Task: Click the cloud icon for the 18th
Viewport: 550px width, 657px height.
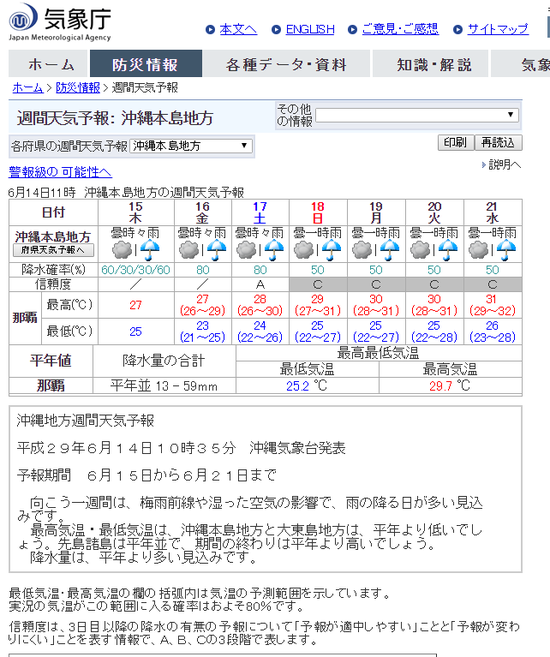Action: coord(304,251)
